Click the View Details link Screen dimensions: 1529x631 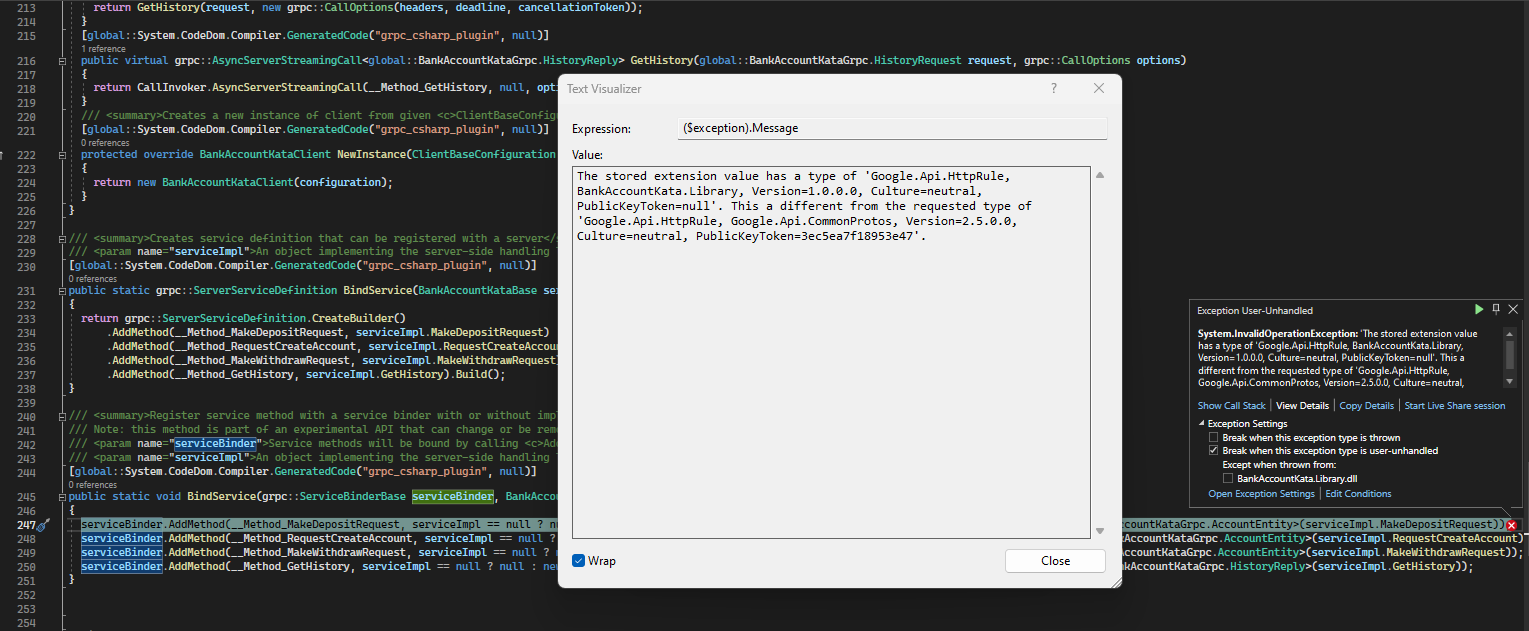click(x=1303, y=406)
